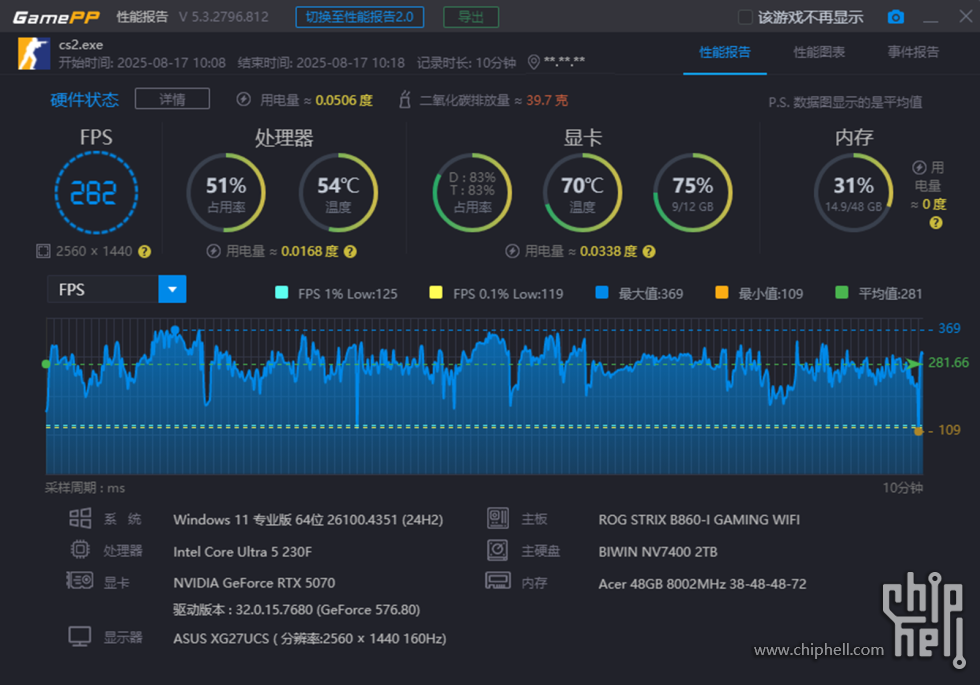Click the cs2.exe game icon
980x685 pixels.
pyautogui.click(x=34, y=53)
